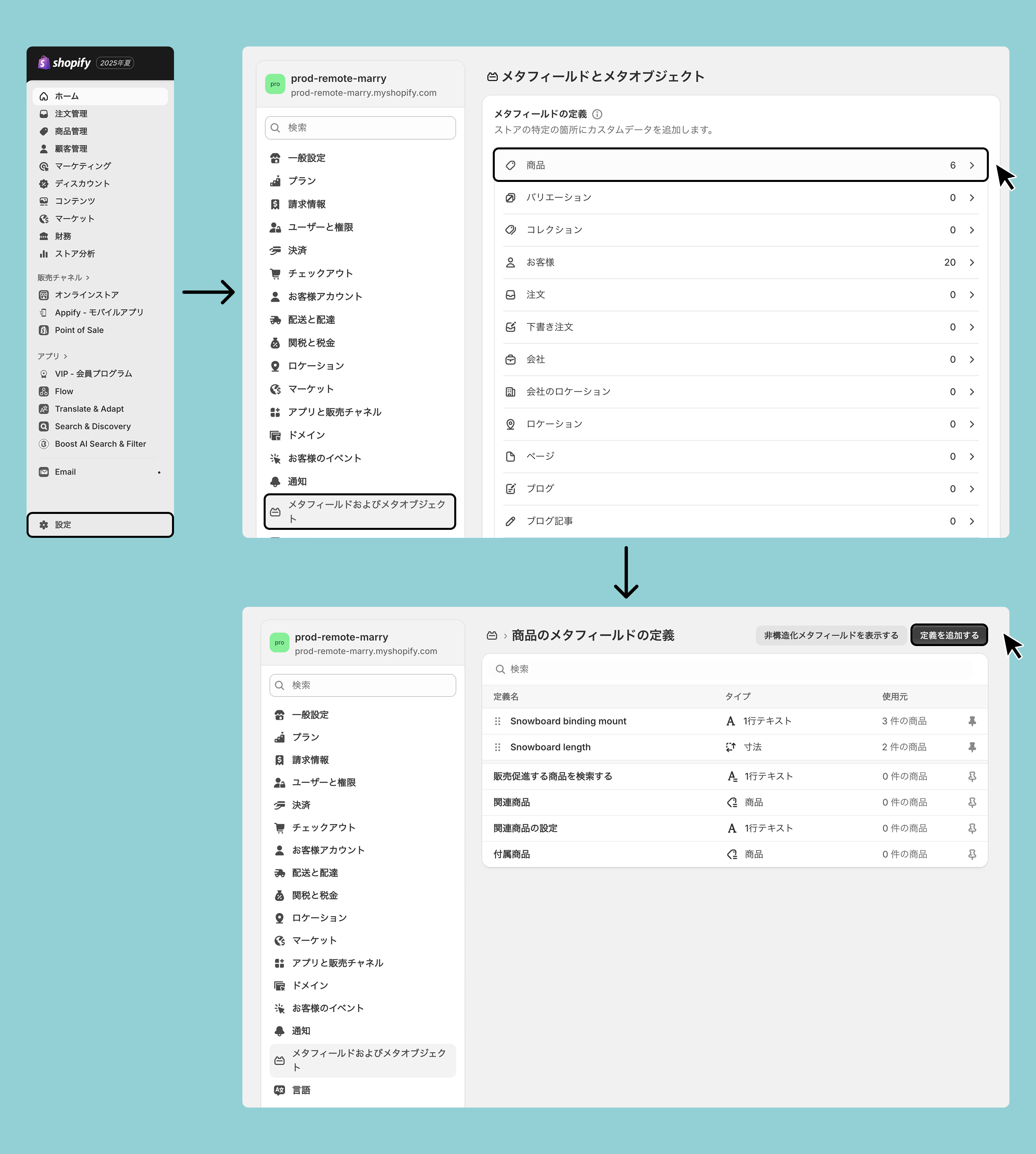
Task: Open Flow app in sidebar
Action: coord(64,391)
